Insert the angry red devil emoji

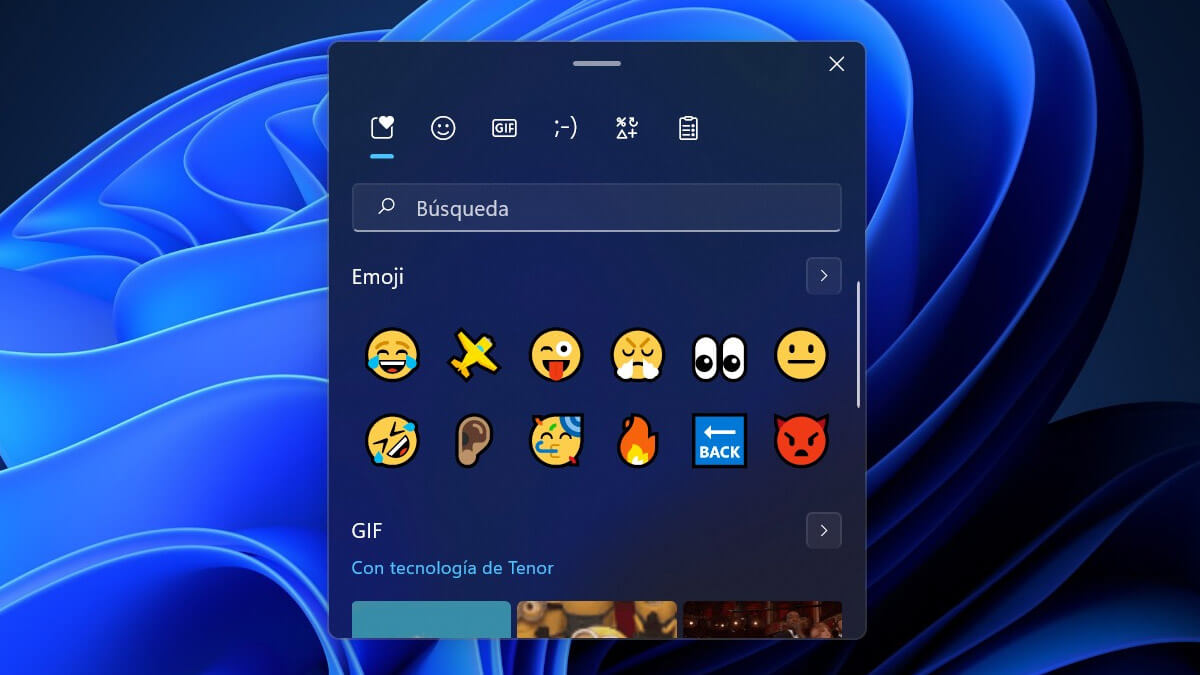coord(802,441)
